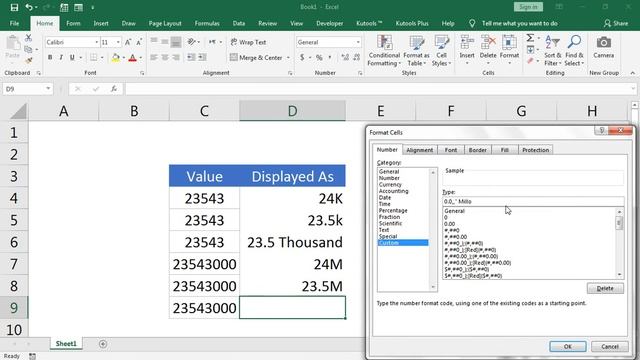Select 0.00 in format type list
This screenshot has width=640, height=360.
coord(449,224)
